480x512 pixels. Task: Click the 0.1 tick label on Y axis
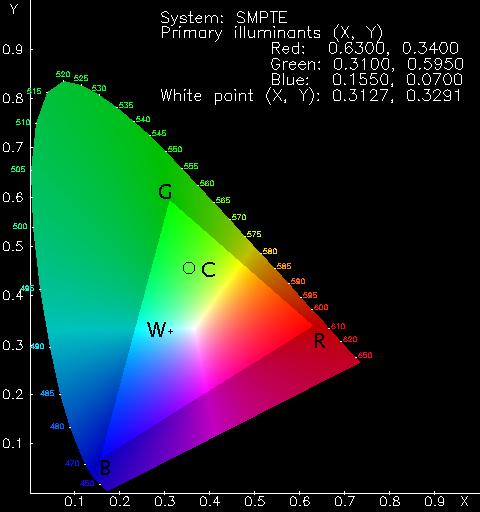click(13, 443)
